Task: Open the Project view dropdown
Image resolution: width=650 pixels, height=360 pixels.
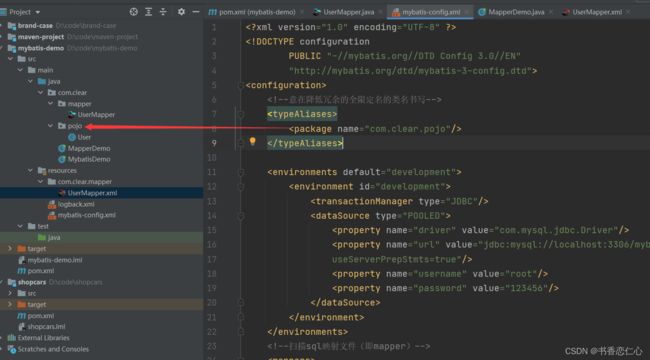Action: (x=24, y=12)
